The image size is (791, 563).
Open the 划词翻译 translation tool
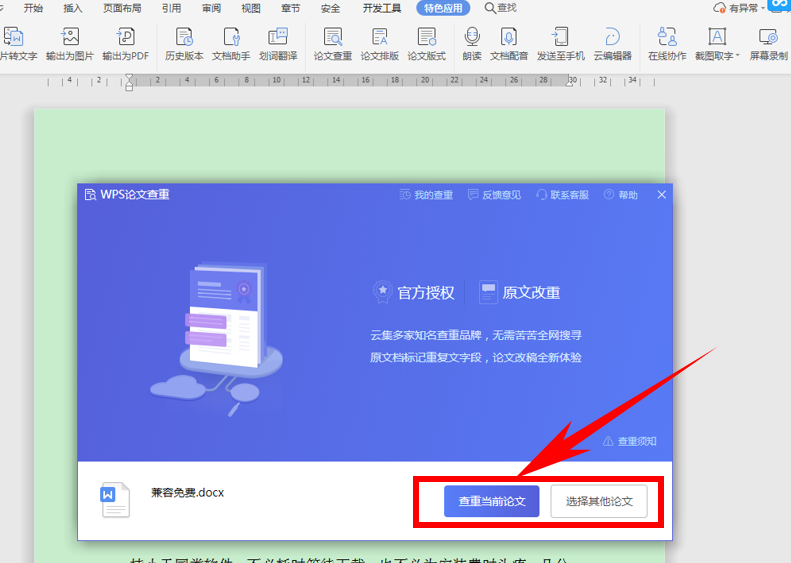278,44
